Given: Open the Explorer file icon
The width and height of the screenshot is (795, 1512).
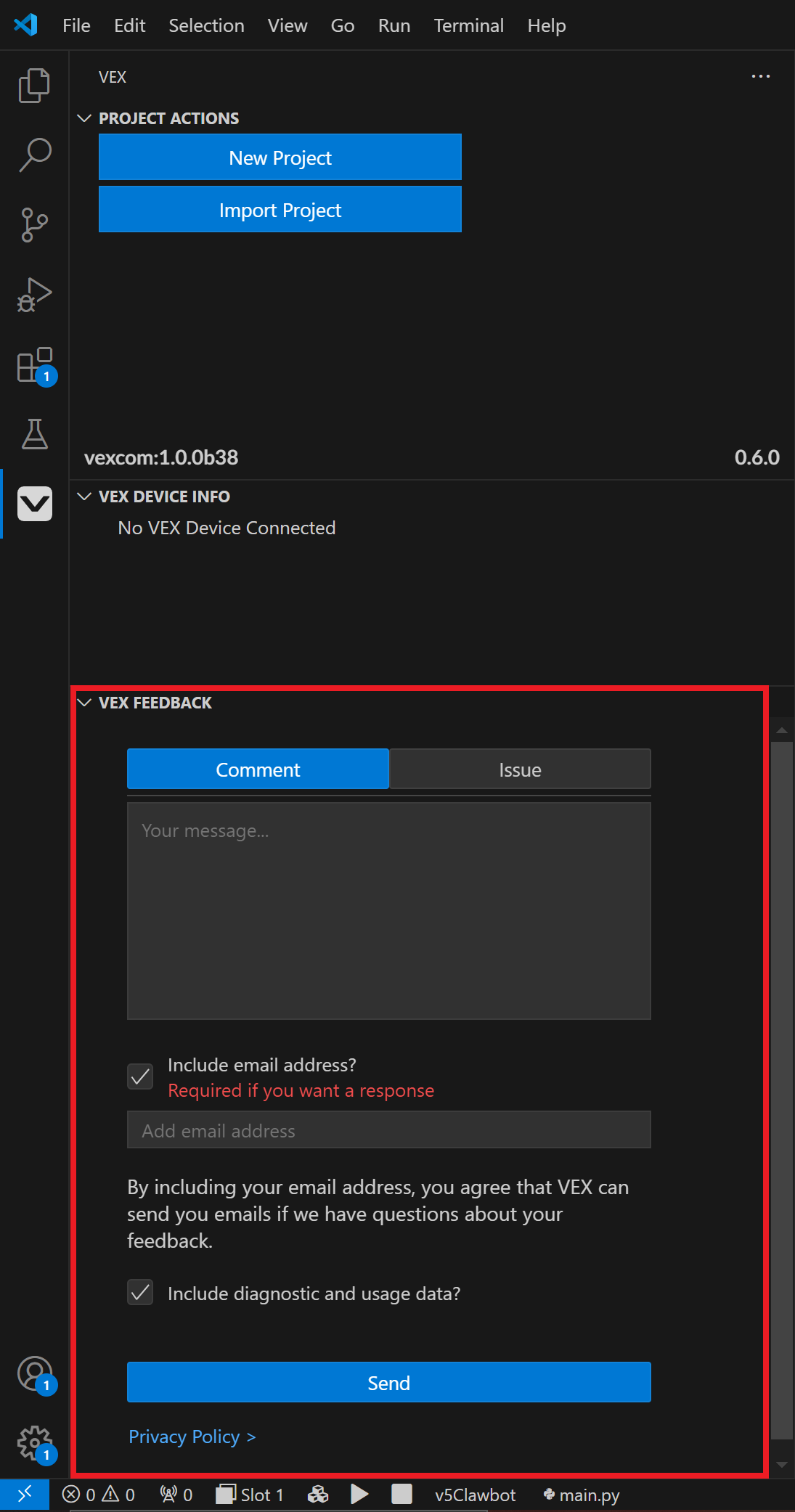Looking at the screenshot, I should [34, 86].
